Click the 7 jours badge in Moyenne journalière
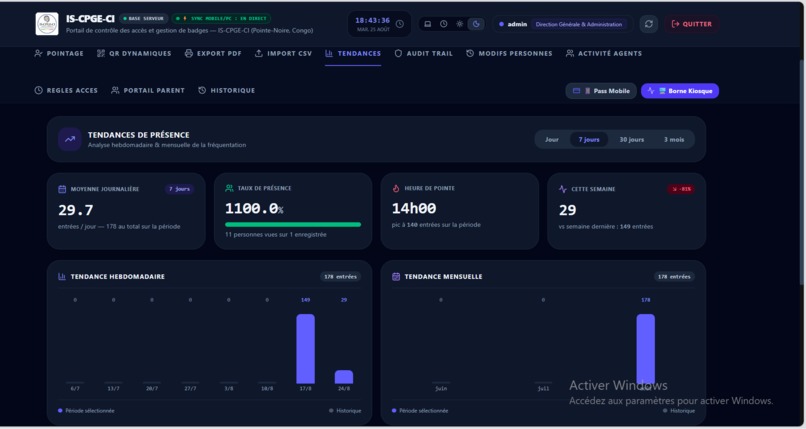806x429 pixels. (x=179, y=189)
